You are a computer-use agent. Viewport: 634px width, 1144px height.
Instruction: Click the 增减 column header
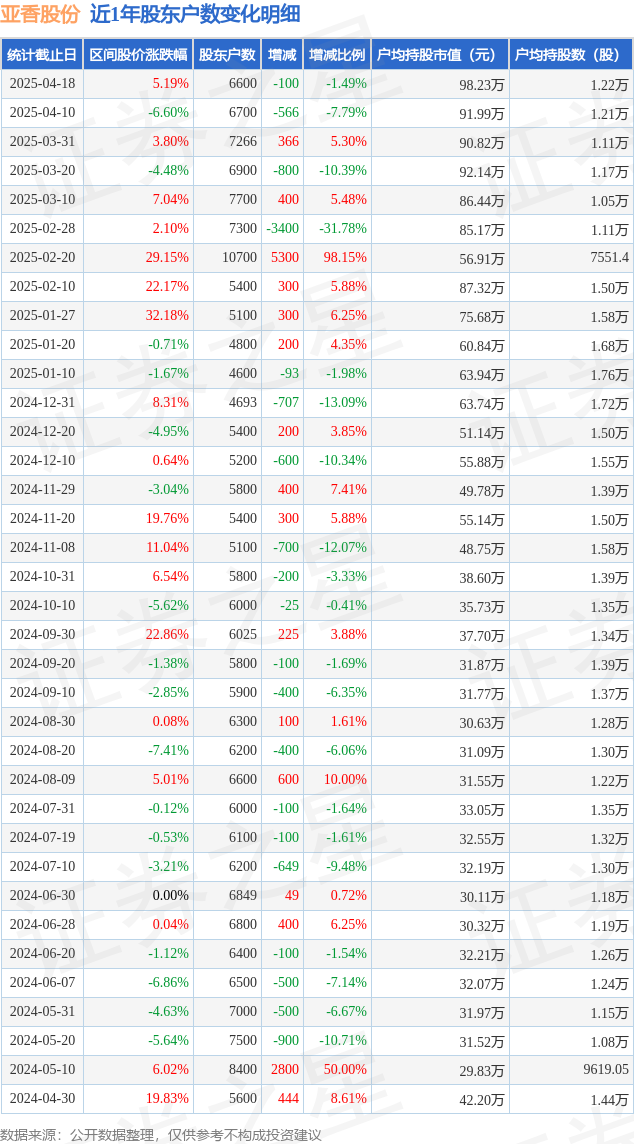282,55
